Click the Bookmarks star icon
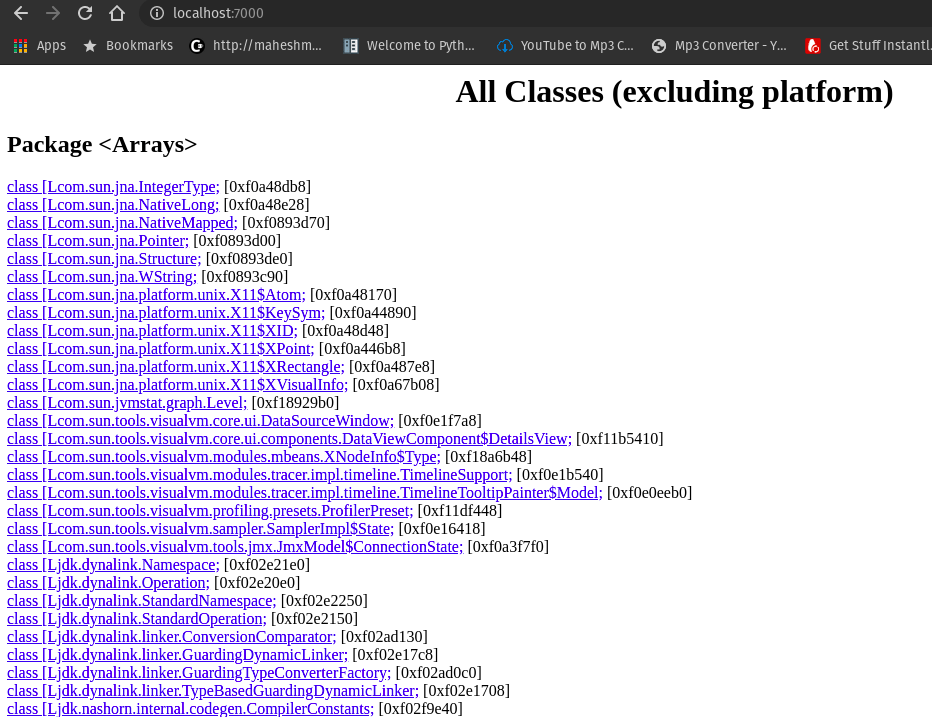The height and width of the screenshot is (717, 932). (91, 44)
